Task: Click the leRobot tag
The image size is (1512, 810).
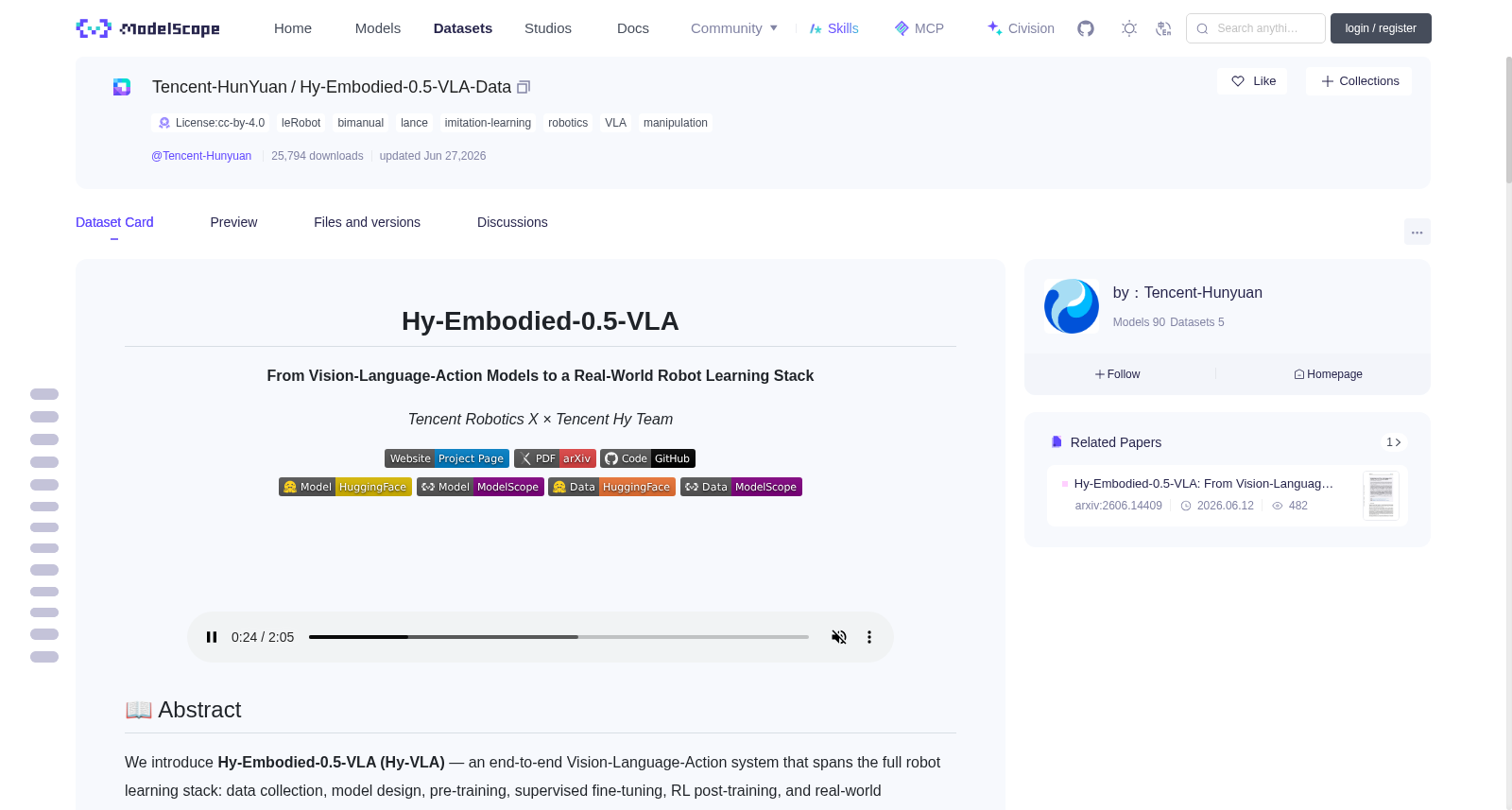Action: click(301, 123)
